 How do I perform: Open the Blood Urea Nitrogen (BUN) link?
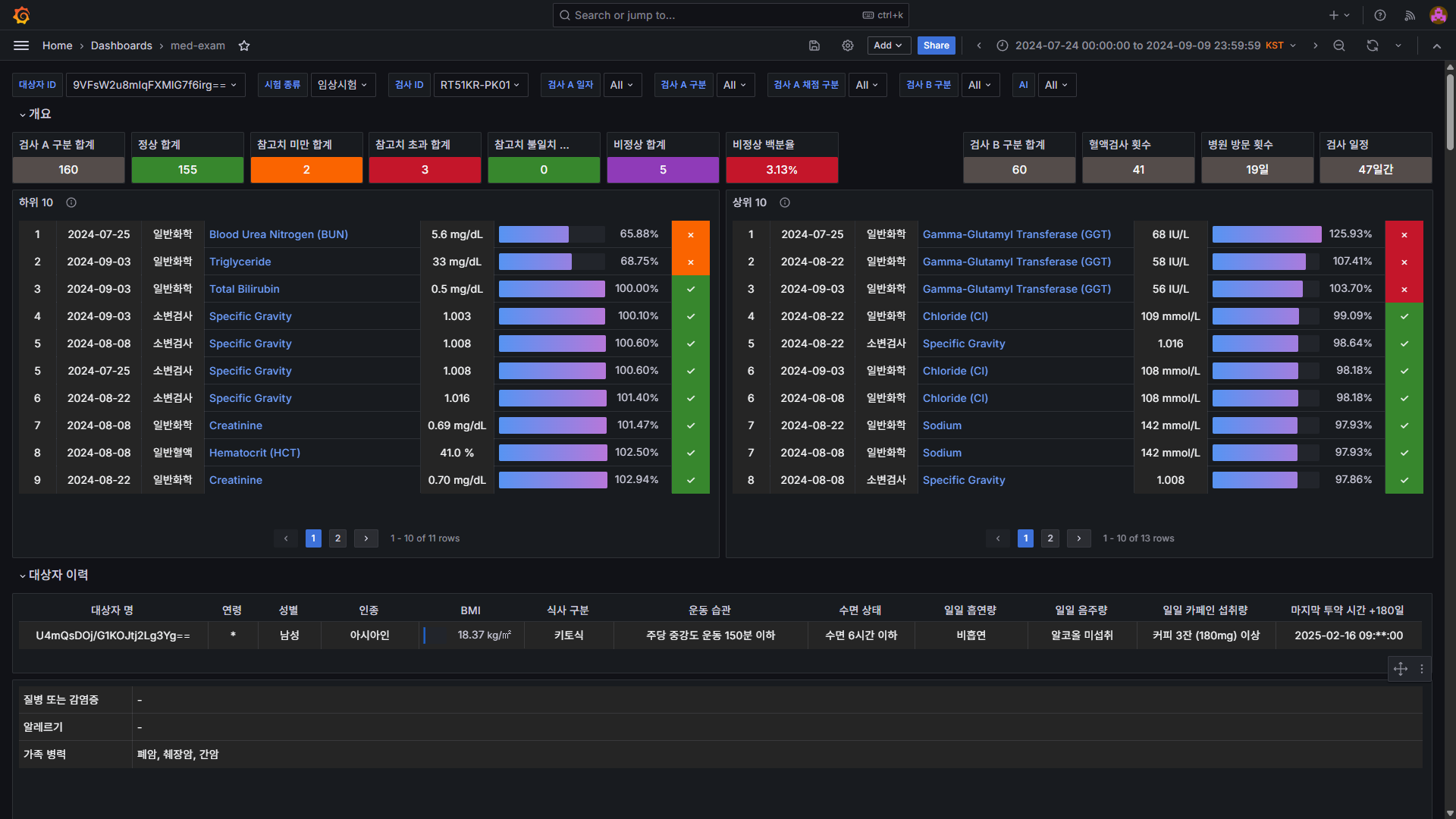click(x=278, y=234)
